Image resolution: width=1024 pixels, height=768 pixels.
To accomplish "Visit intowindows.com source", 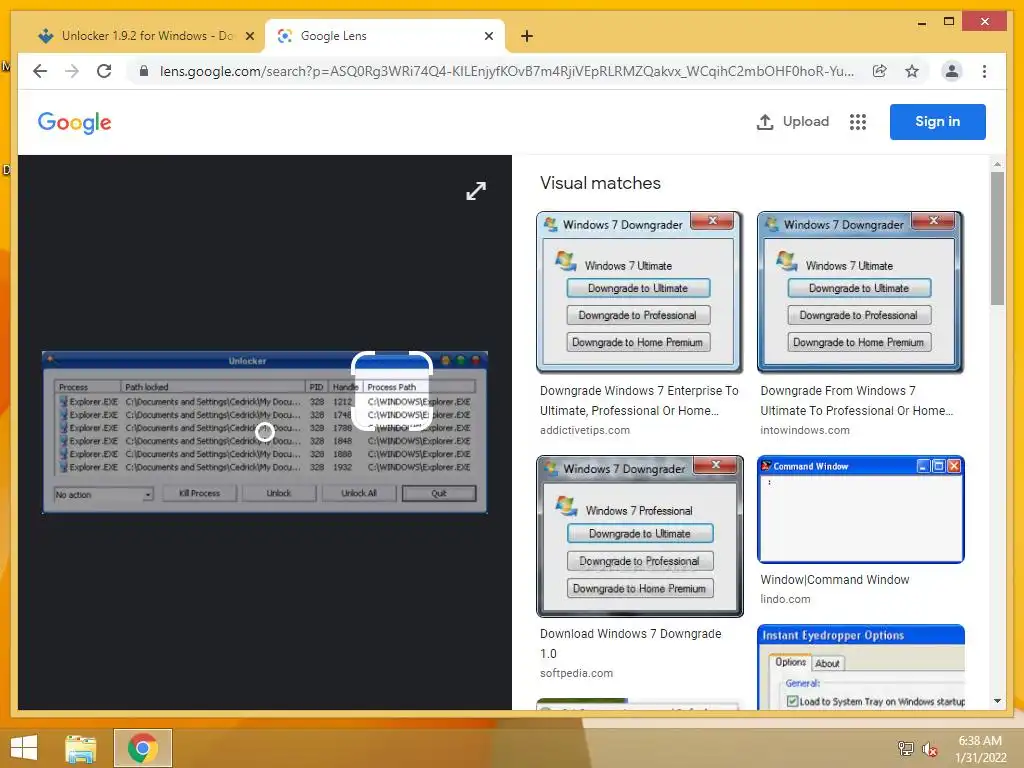I will [805, 430].
